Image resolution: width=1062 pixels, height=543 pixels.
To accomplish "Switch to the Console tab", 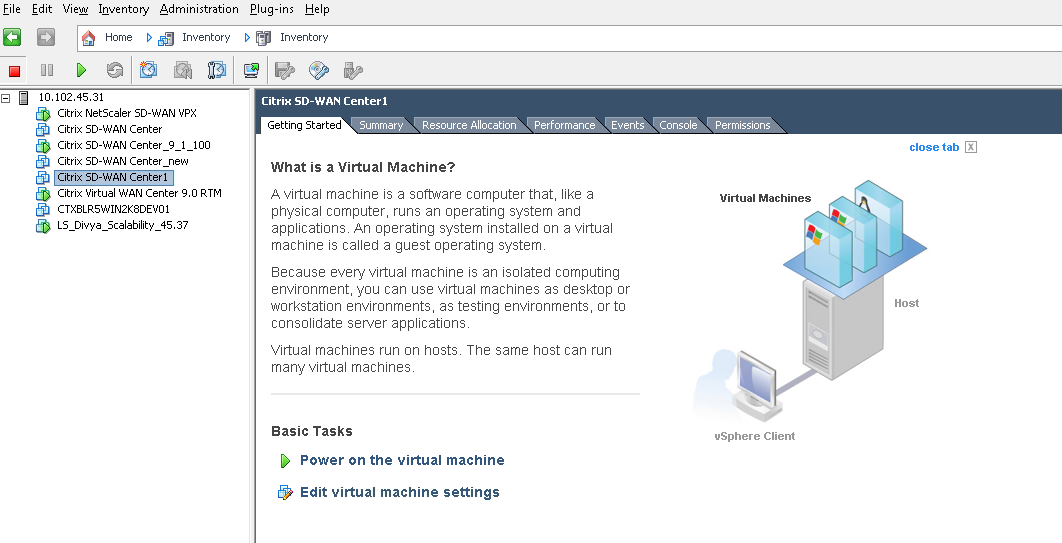I will point(678,125).
